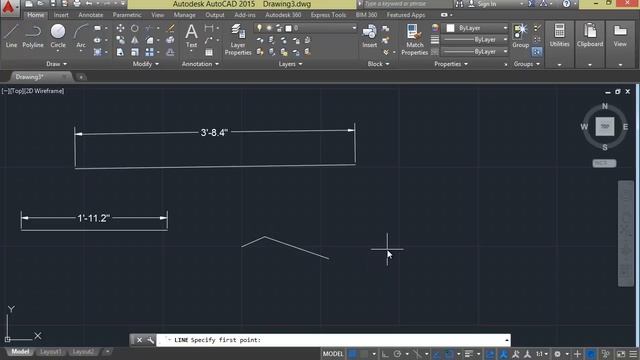Click the Array tool in Modify panel
The height and width of the screenshot is (360, 640).
149,52
